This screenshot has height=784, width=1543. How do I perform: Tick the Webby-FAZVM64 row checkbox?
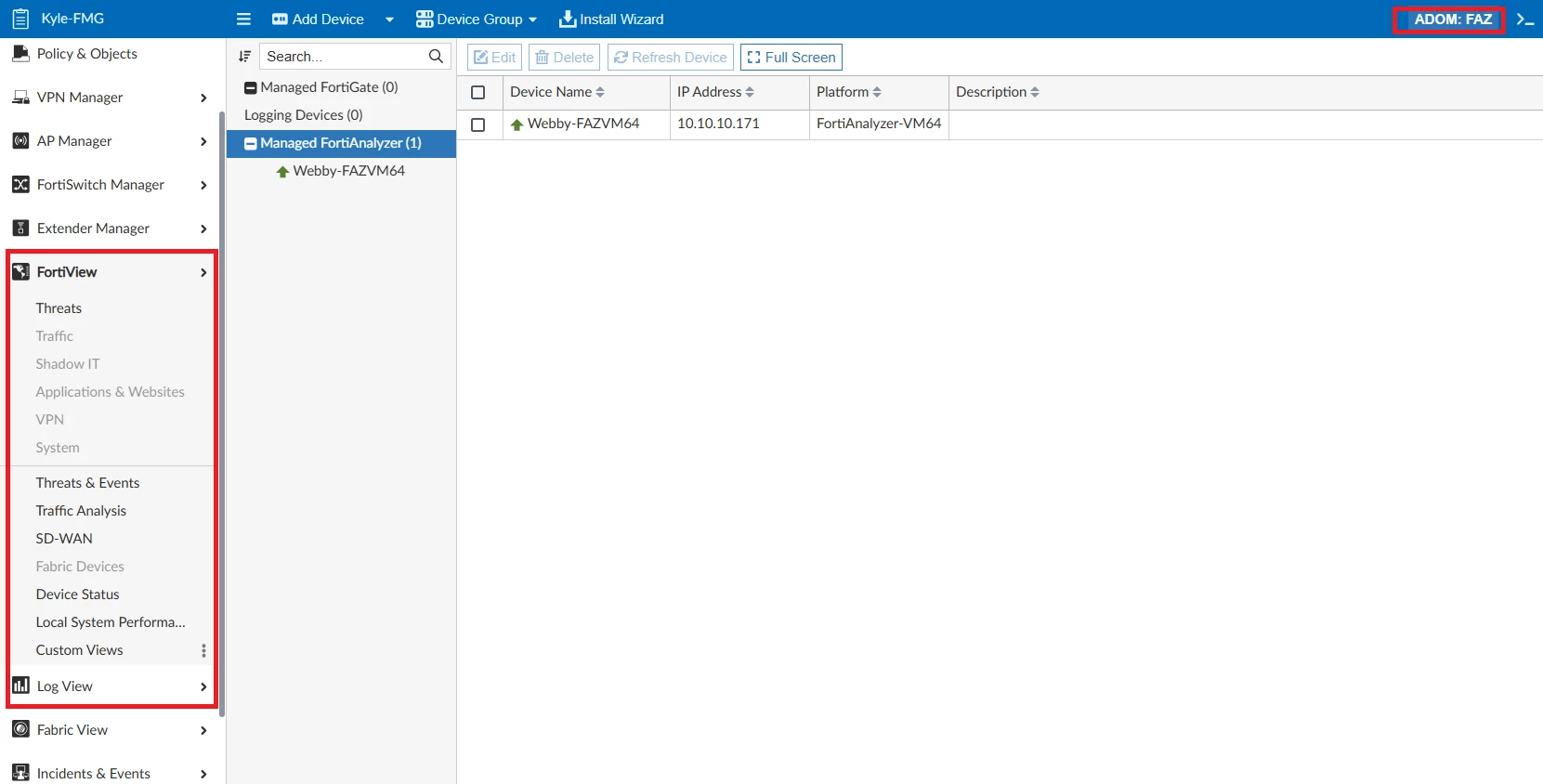click(x=478, y=124)
